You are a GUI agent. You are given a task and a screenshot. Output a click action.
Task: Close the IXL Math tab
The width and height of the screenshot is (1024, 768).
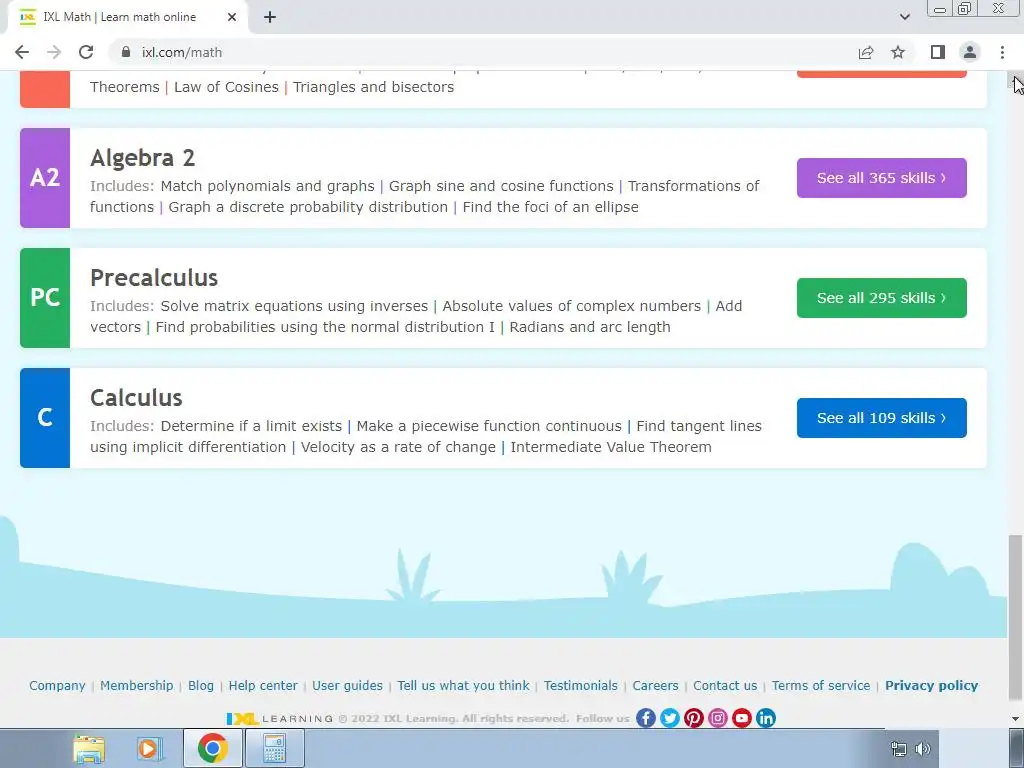(x=232, y=17)
